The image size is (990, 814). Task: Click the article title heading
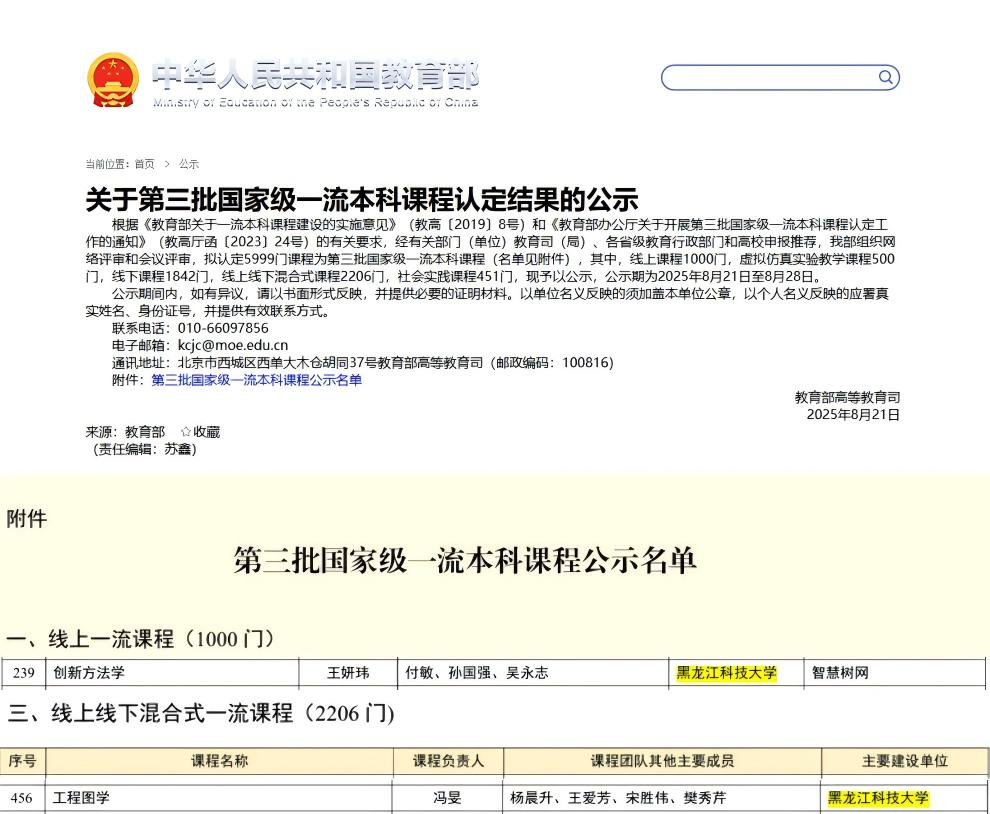[x=361, y=199]
